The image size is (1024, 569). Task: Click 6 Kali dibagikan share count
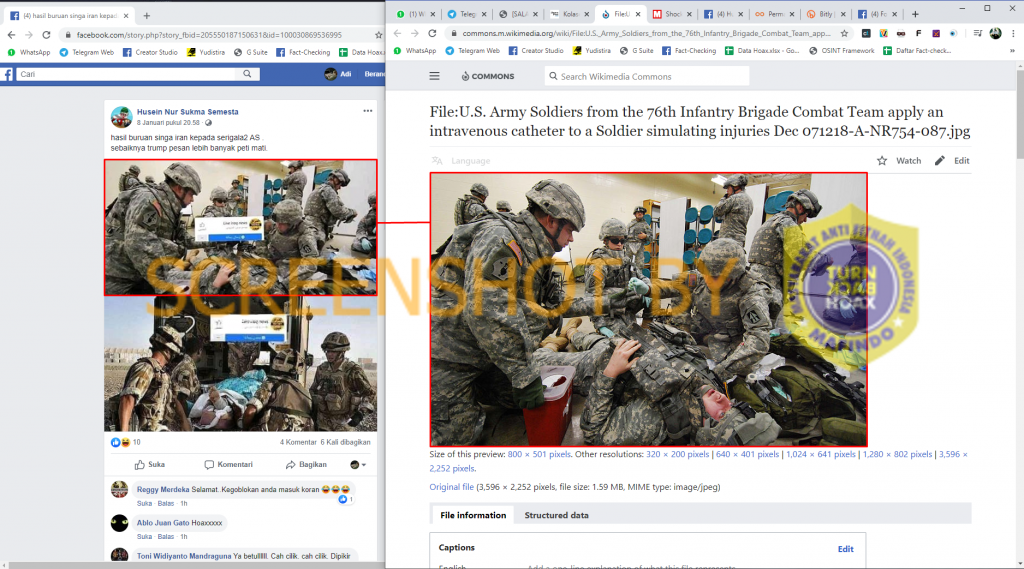click(345, 442)
